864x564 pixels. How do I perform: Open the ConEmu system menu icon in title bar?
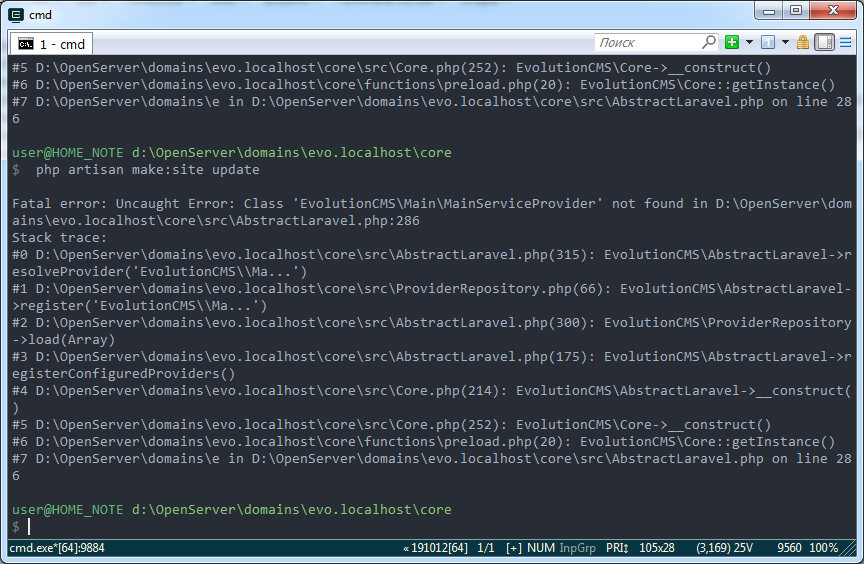17,15
